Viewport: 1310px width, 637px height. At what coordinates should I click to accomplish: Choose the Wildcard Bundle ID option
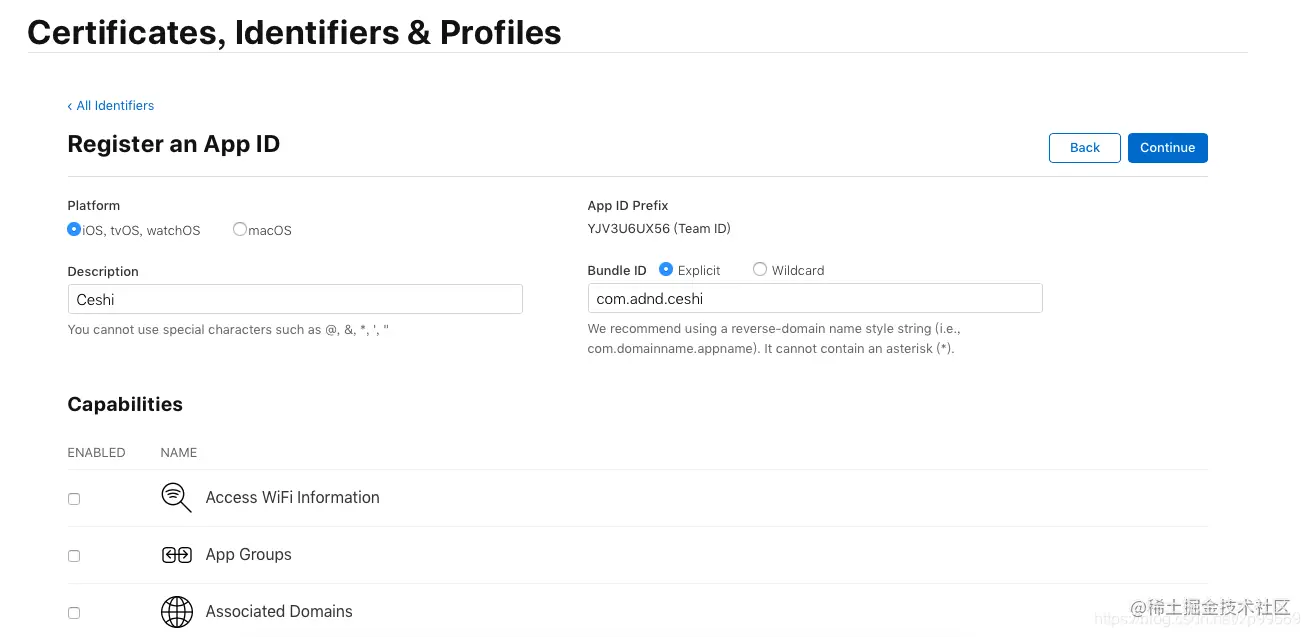[760, 269]
